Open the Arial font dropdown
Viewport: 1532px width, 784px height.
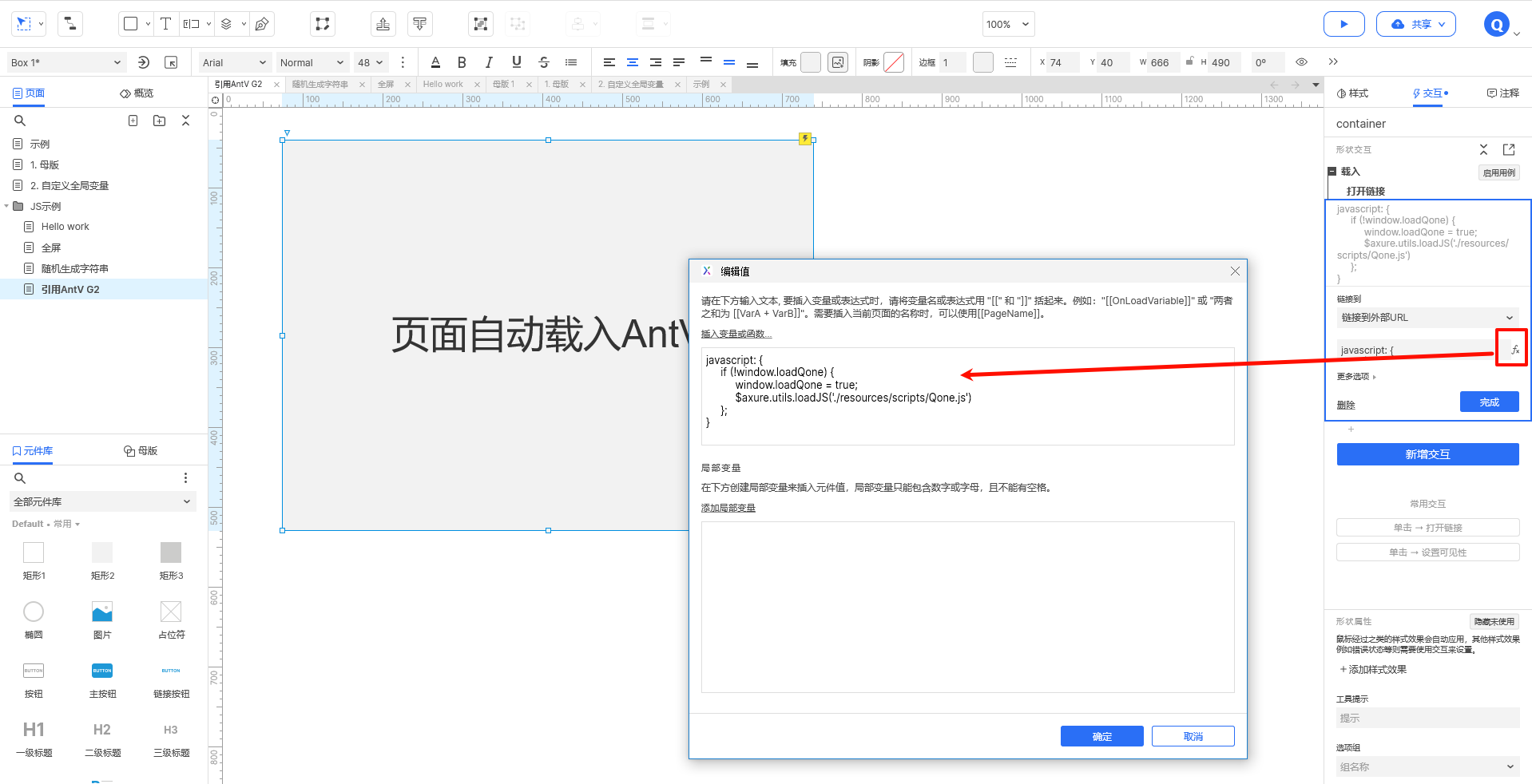click(234, 62)
